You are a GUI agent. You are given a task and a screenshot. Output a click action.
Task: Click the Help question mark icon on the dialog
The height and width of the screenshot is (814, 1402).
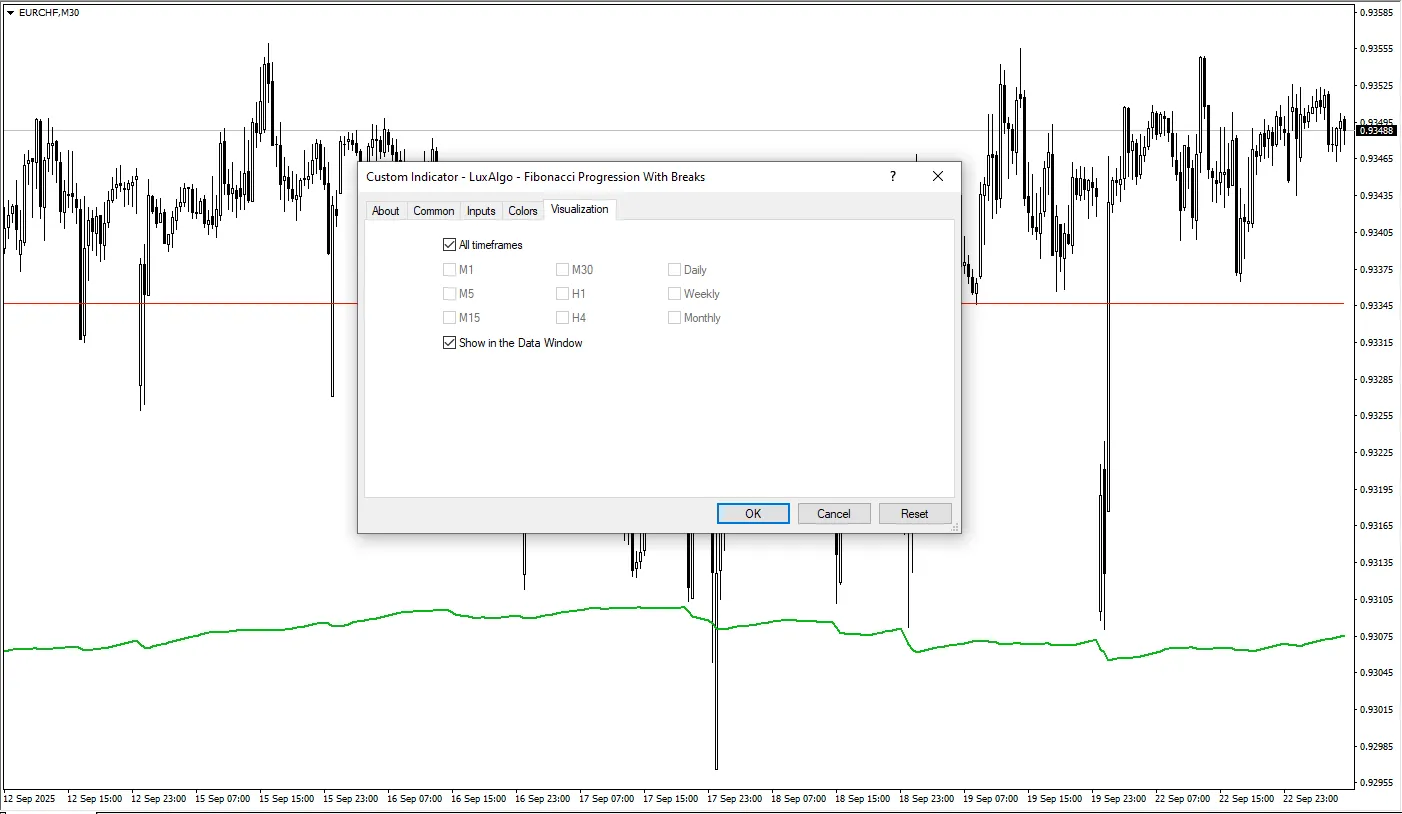[892, 176]
